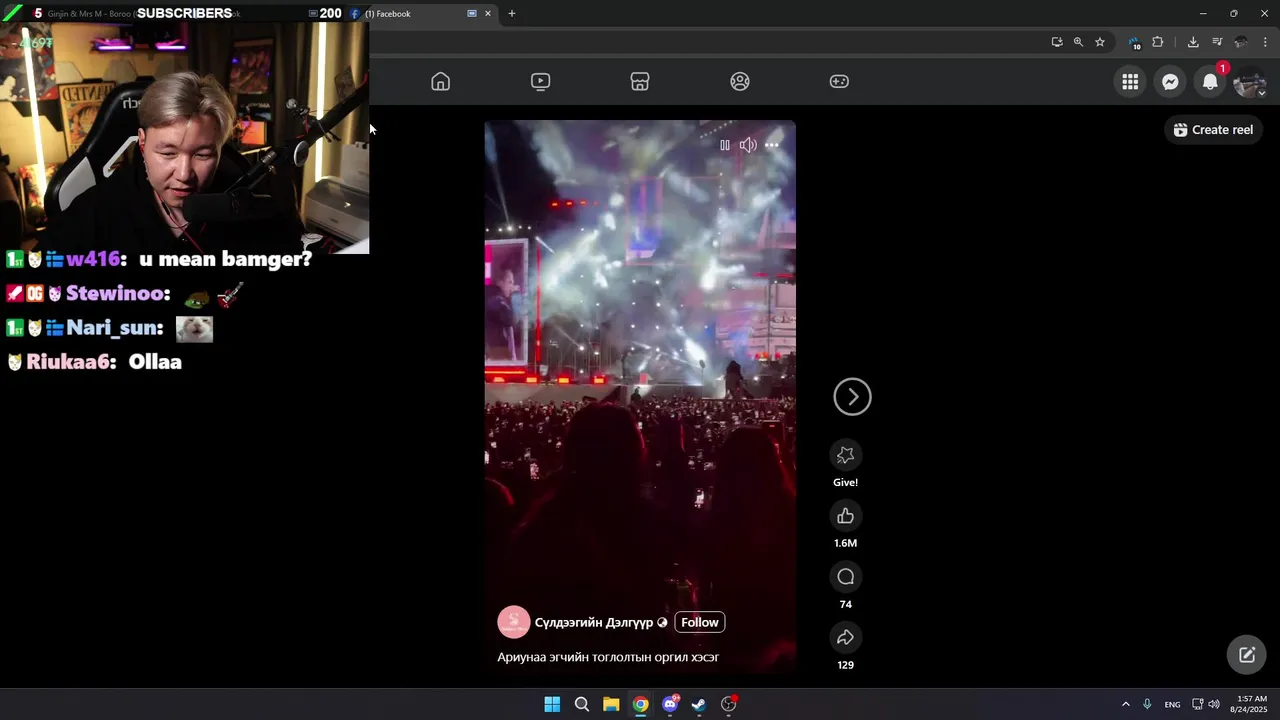Open Discord from the taskbar
Image resolution: width=1280 pixels, height=720 pixels.
[670, 704]
